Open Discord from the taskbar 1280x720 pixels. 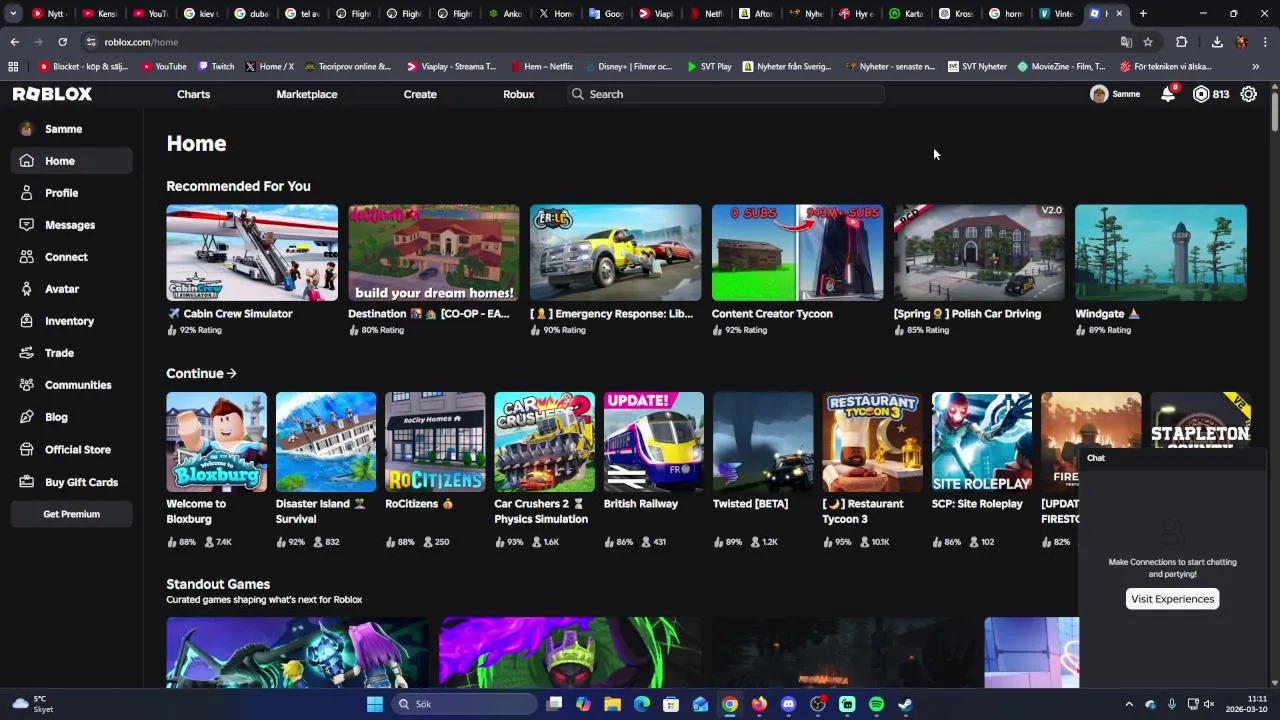(x=789, y=704)
